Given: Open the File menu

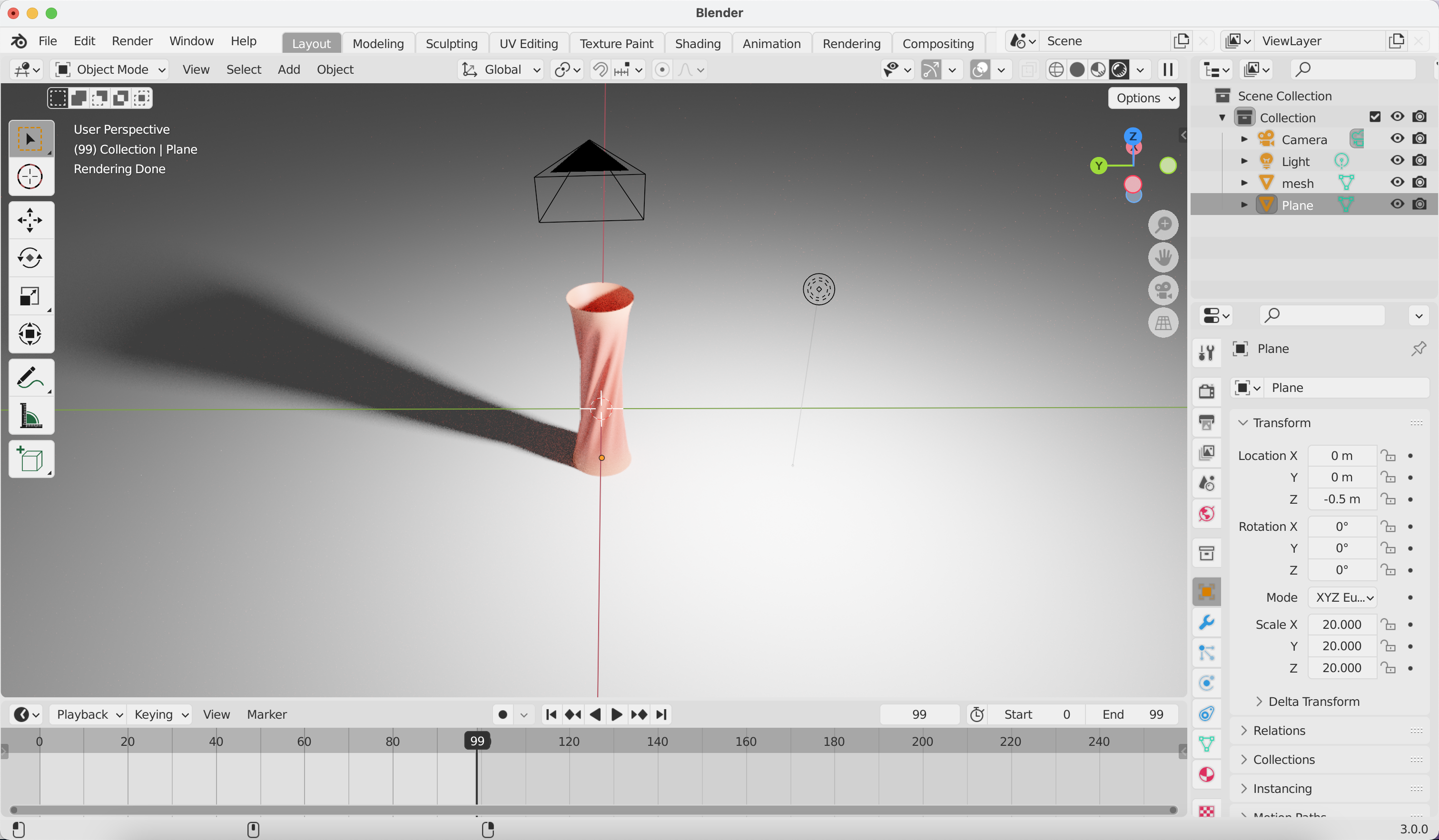Looking at the screenshot, I should pyautogui.click(x=48, y=41).
